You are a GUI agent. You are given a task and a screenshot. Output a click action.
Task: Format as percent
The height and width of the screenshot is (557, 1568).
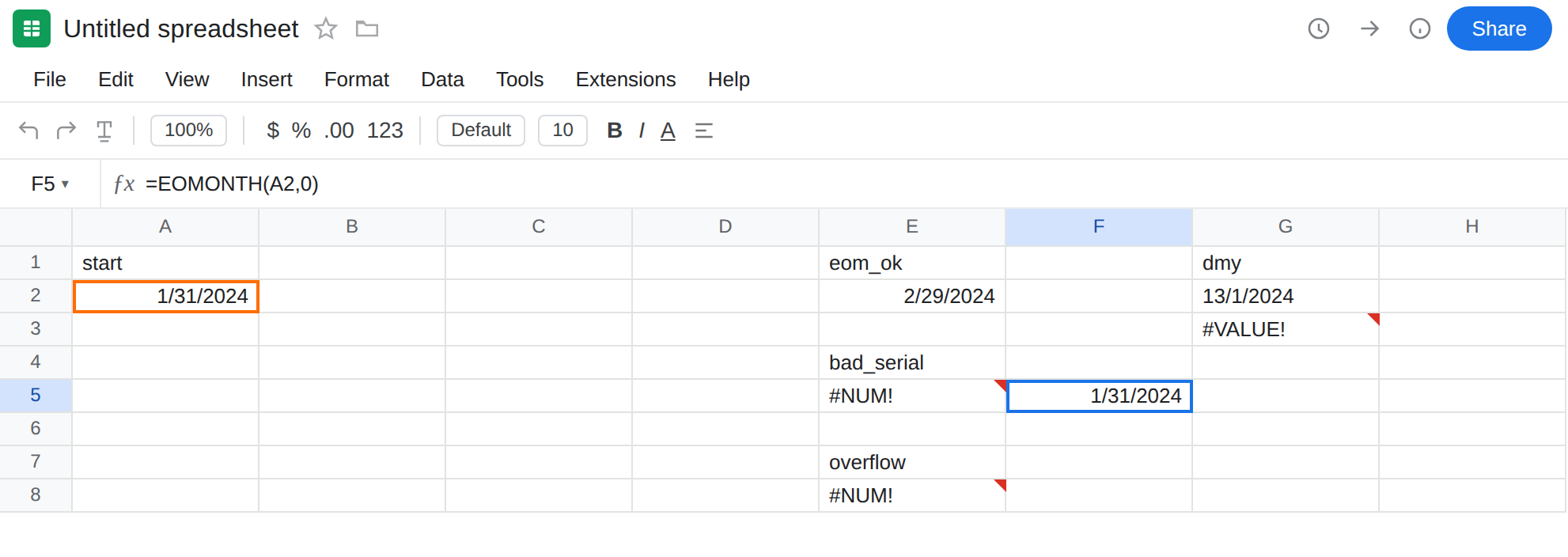[301, 131]
